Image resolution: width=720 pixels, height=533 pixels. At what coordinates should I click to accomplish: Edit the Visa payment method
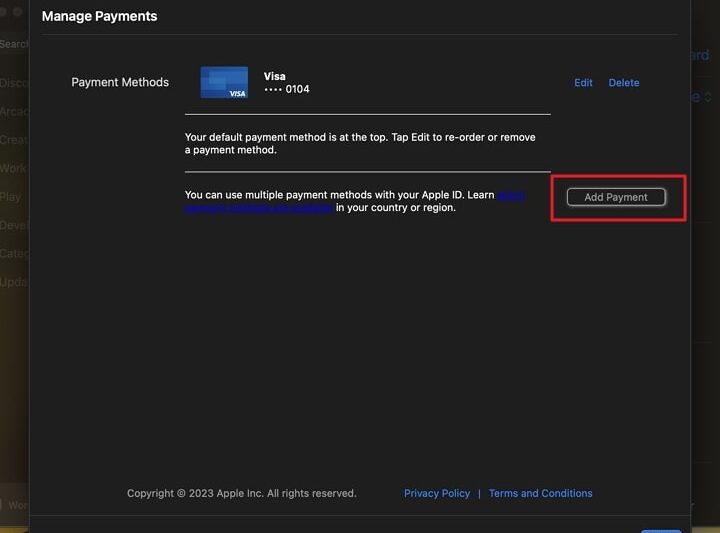point(583,83)
